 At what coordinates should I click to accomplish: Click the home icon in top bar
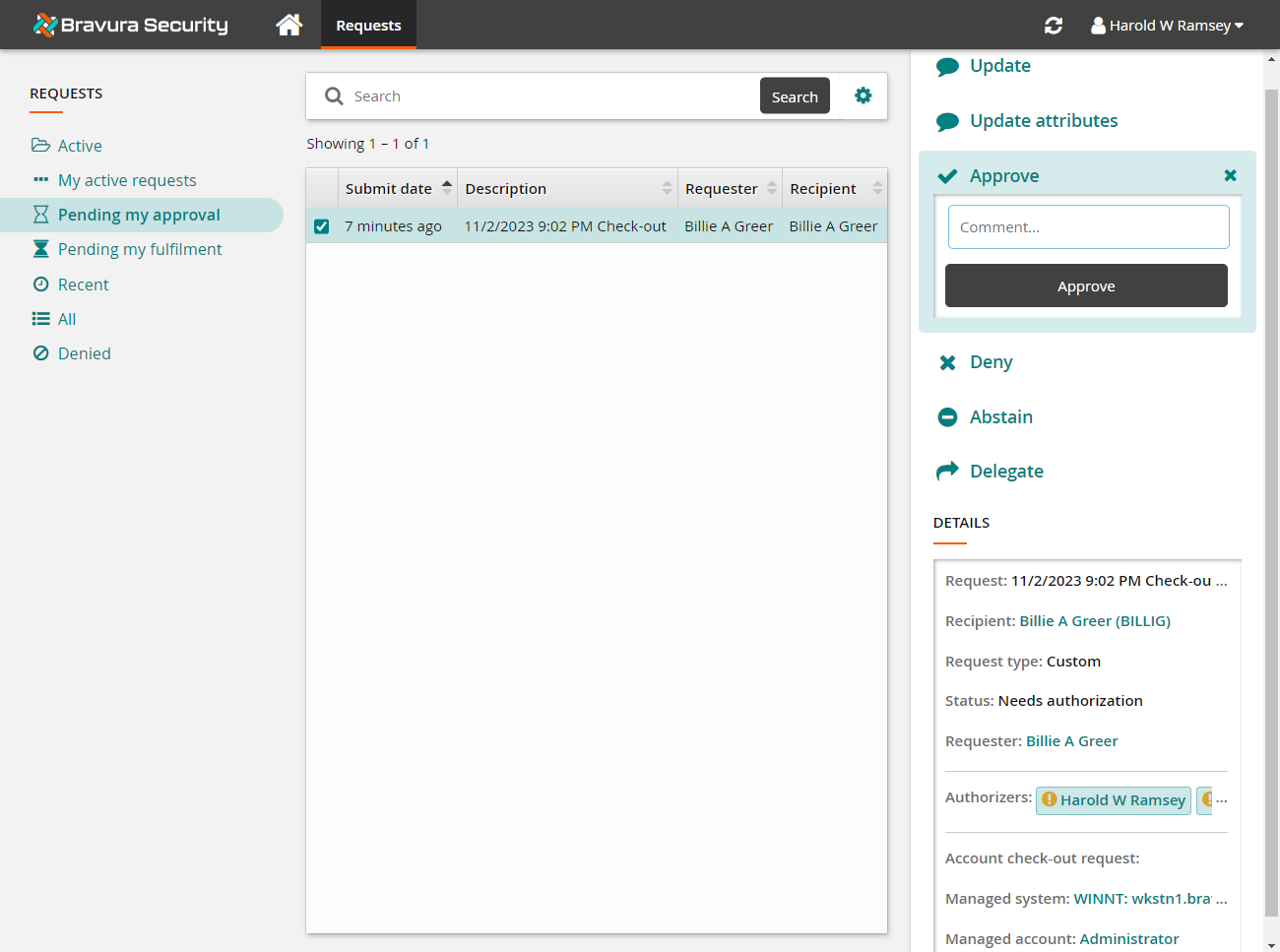click(x=288, y=25)
